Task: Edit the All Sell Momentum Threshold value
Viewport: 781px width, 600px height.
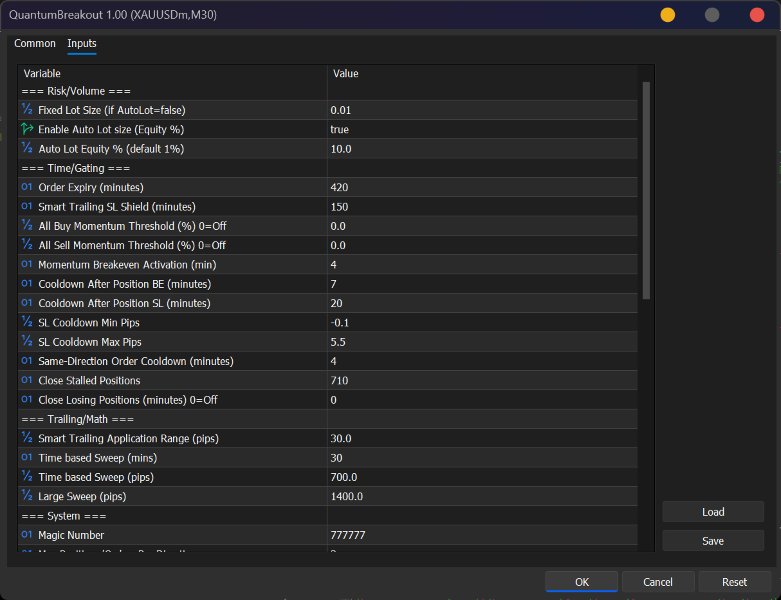Action: click(482, 245)
